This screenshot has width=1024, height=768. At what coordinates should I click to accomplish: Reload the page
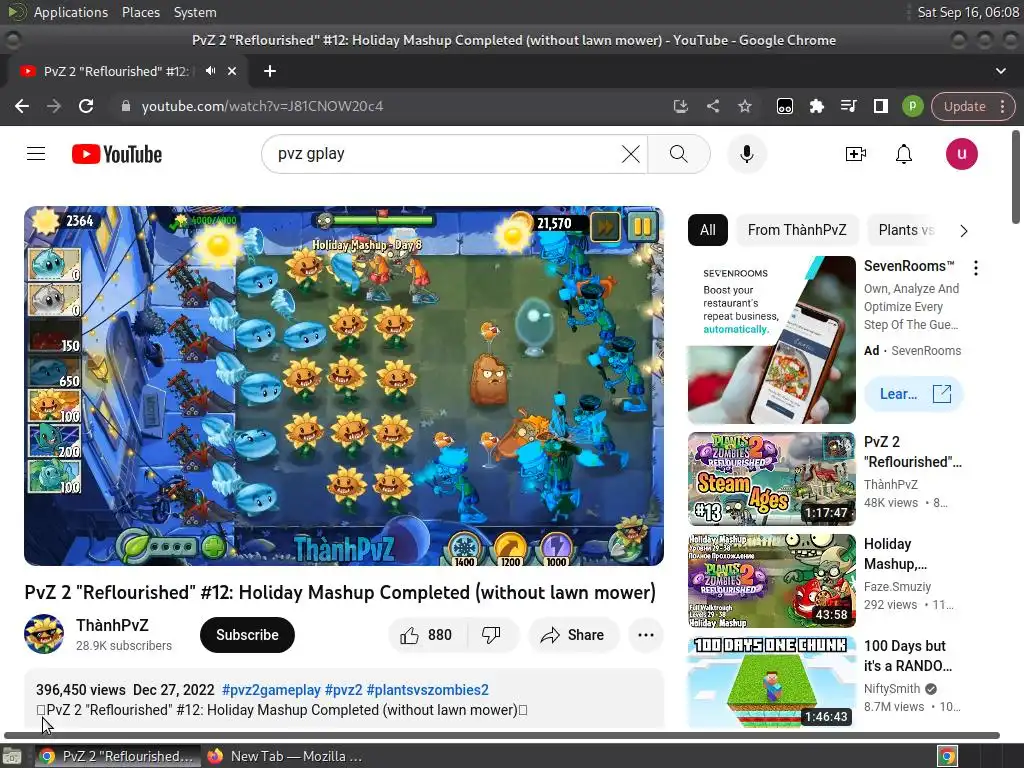86,106
